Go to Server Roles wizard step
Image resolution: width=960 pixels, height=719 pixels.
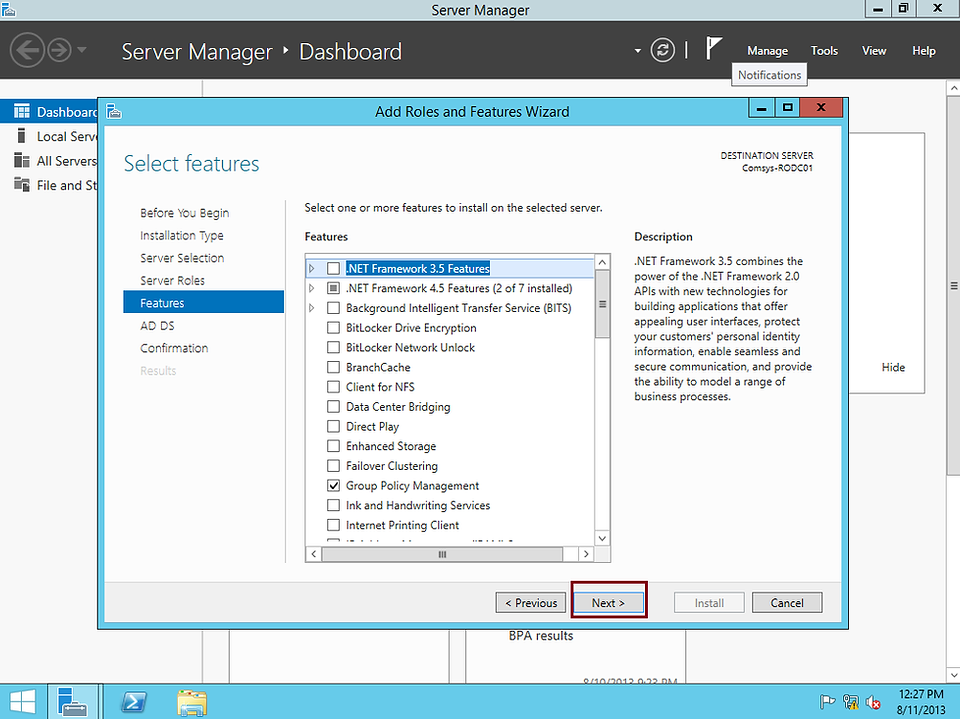[172, 280]
